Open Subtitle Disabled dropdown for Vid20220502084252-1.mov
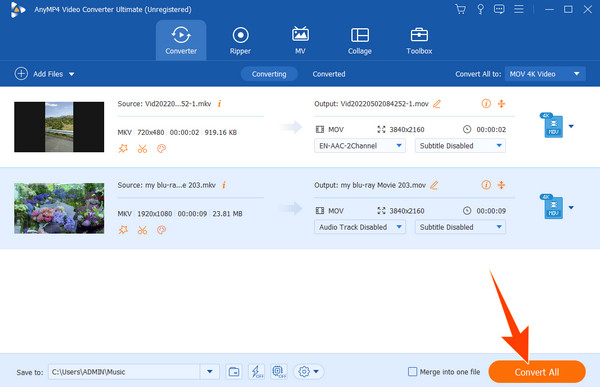 click(x=460, y=145)
